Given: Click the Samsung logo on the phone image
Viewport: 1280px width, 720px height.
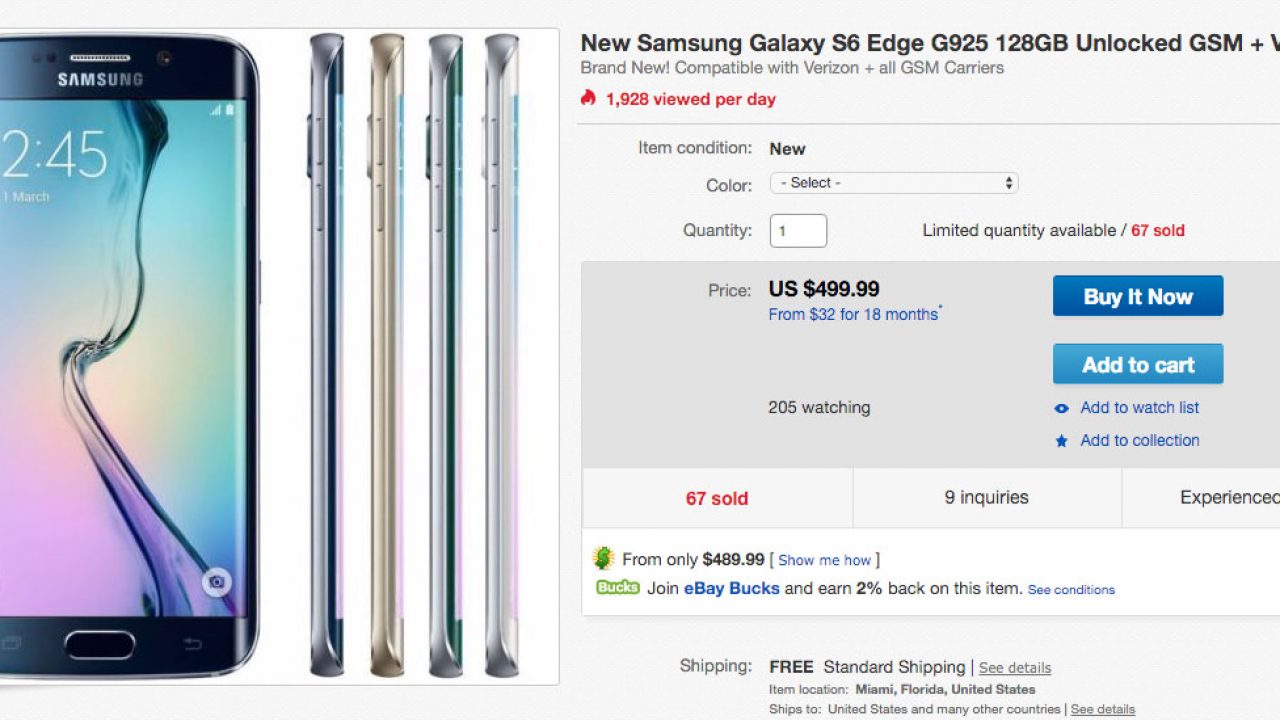Looking at the screenshot, I should tap(100, 80).
